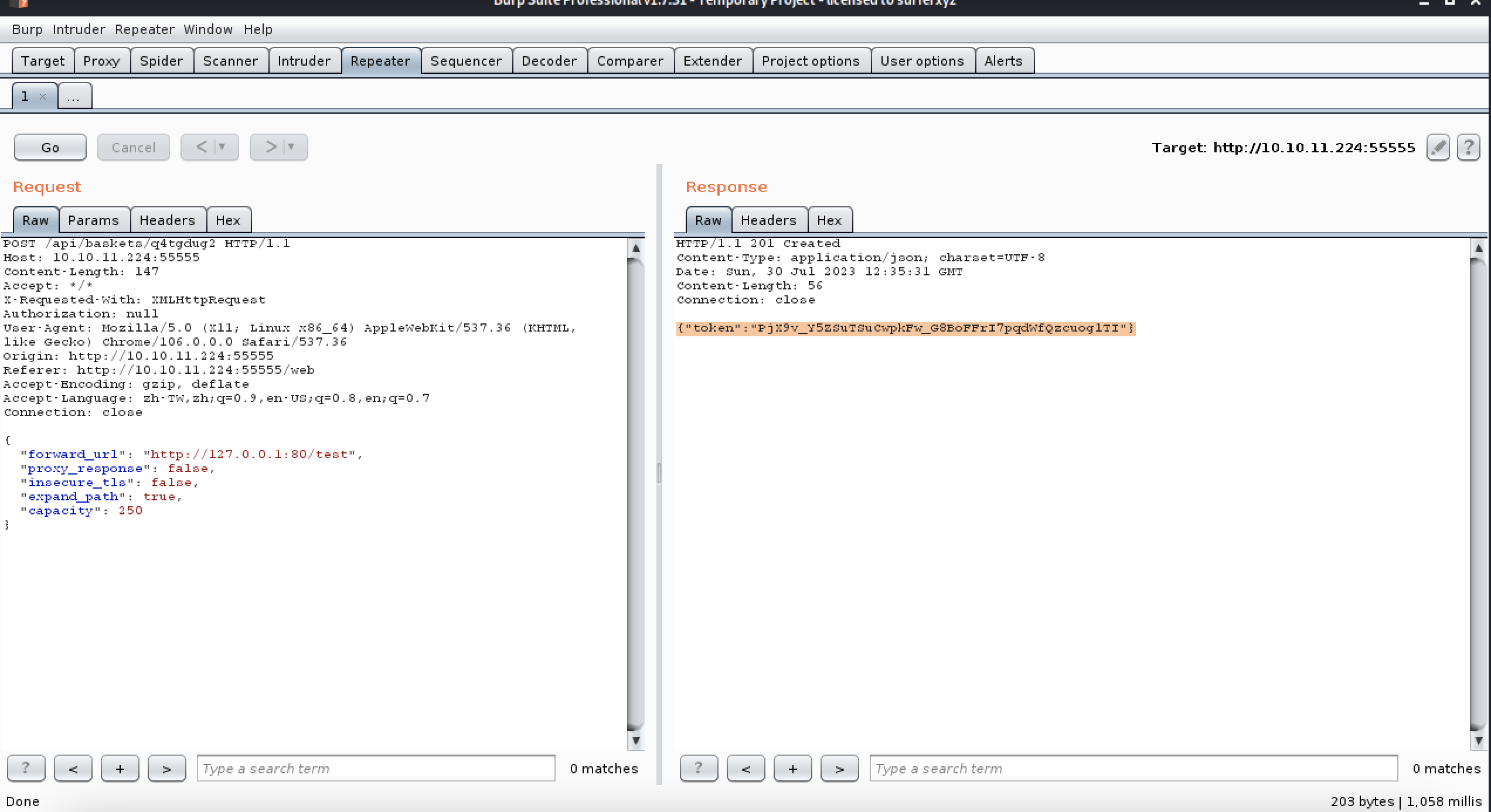Switch to the Extender tab

point(713,61)
